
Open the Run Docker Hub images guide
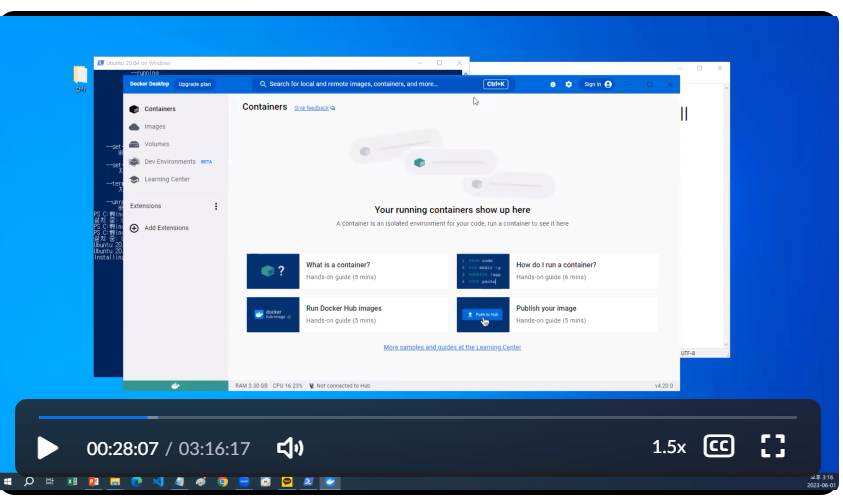(348, 315)
